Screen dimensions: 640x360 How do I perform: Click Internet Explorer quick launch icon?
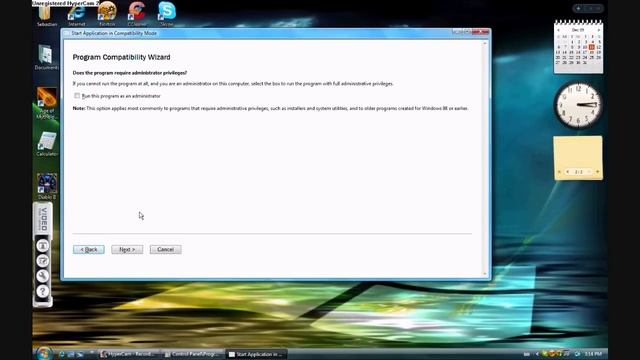click(62, 354)
